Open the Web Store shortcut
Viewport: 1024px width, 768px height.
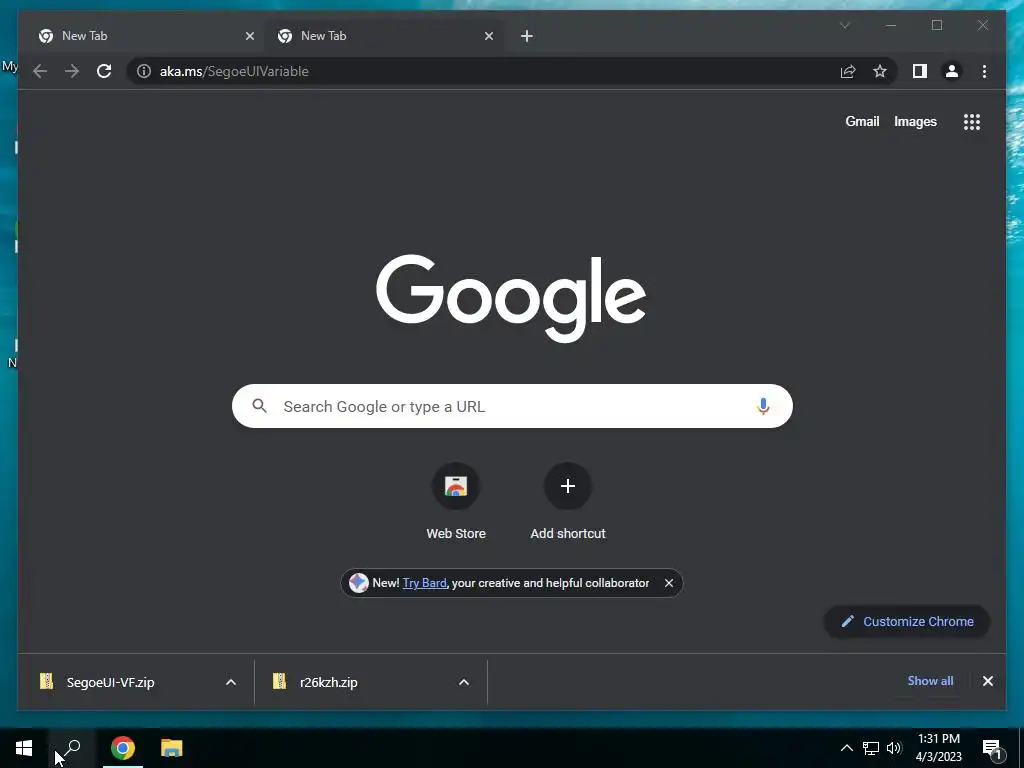(x=456, y=502)
